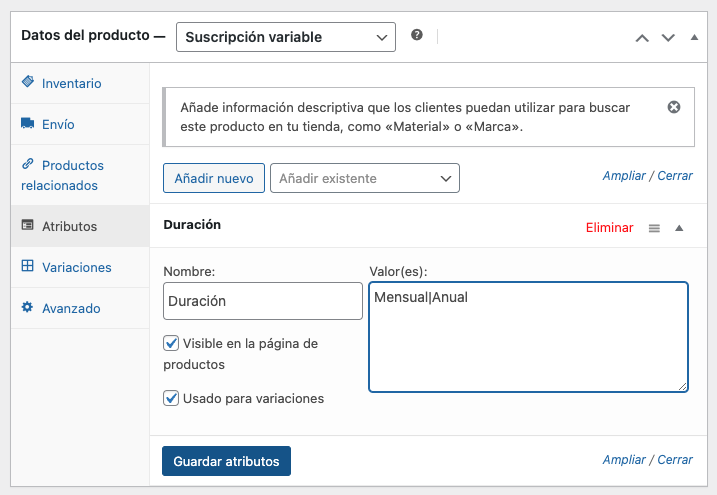The width and height of the screenshot is (717, 495).
Task: Click the Duración attribute heading
Action: coord(192,224)
